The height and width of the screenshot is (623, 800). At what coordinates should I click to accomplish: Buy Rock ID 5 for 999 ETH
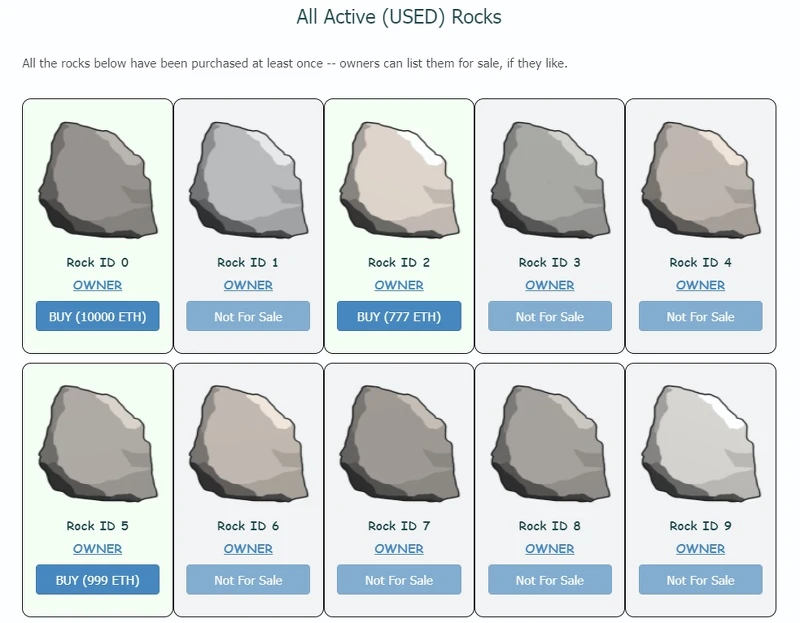click(x=96, y=580)
